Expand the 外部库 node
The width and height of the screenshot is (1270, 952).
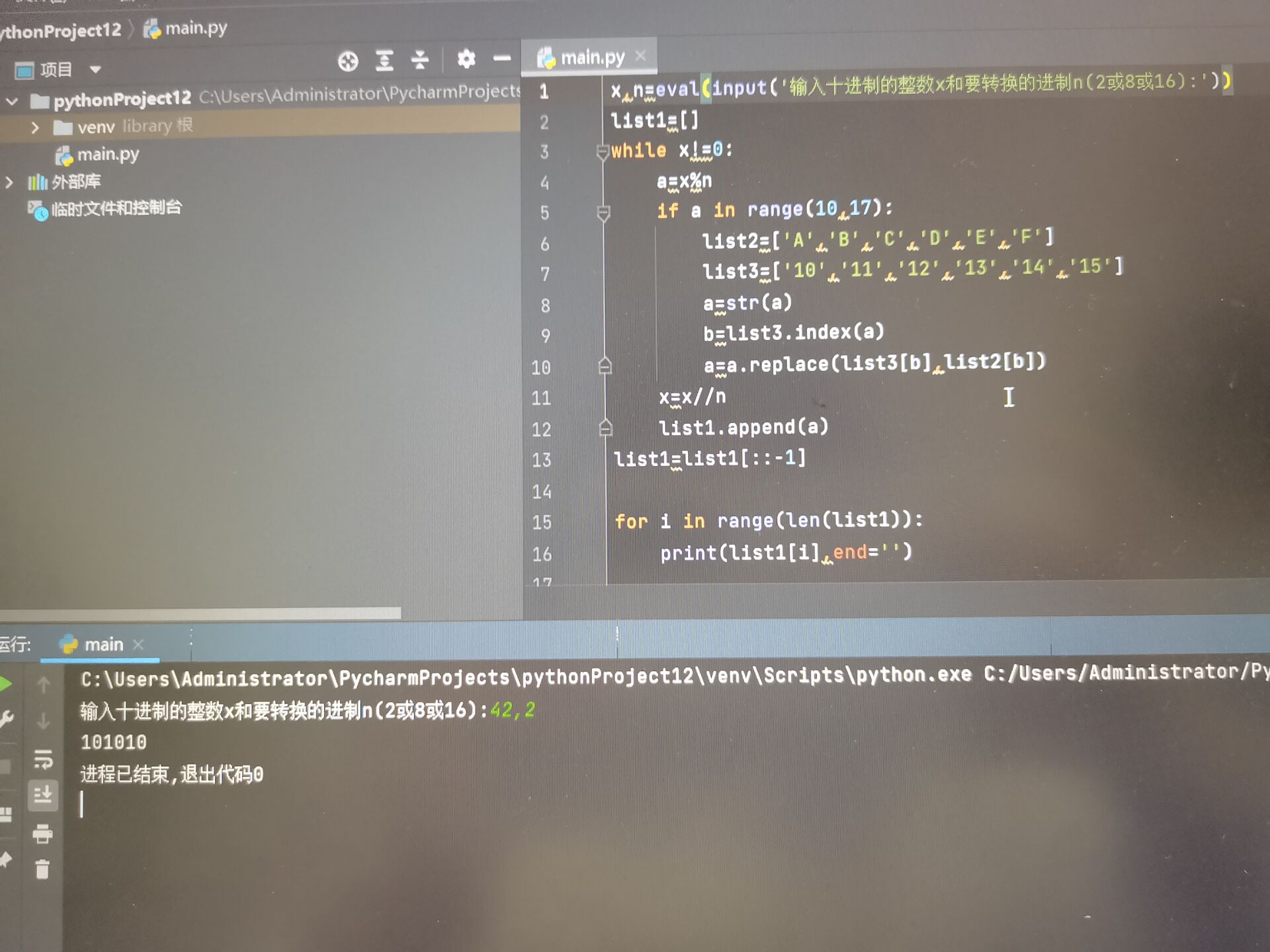pyautogui.click(x=9, y=182)
